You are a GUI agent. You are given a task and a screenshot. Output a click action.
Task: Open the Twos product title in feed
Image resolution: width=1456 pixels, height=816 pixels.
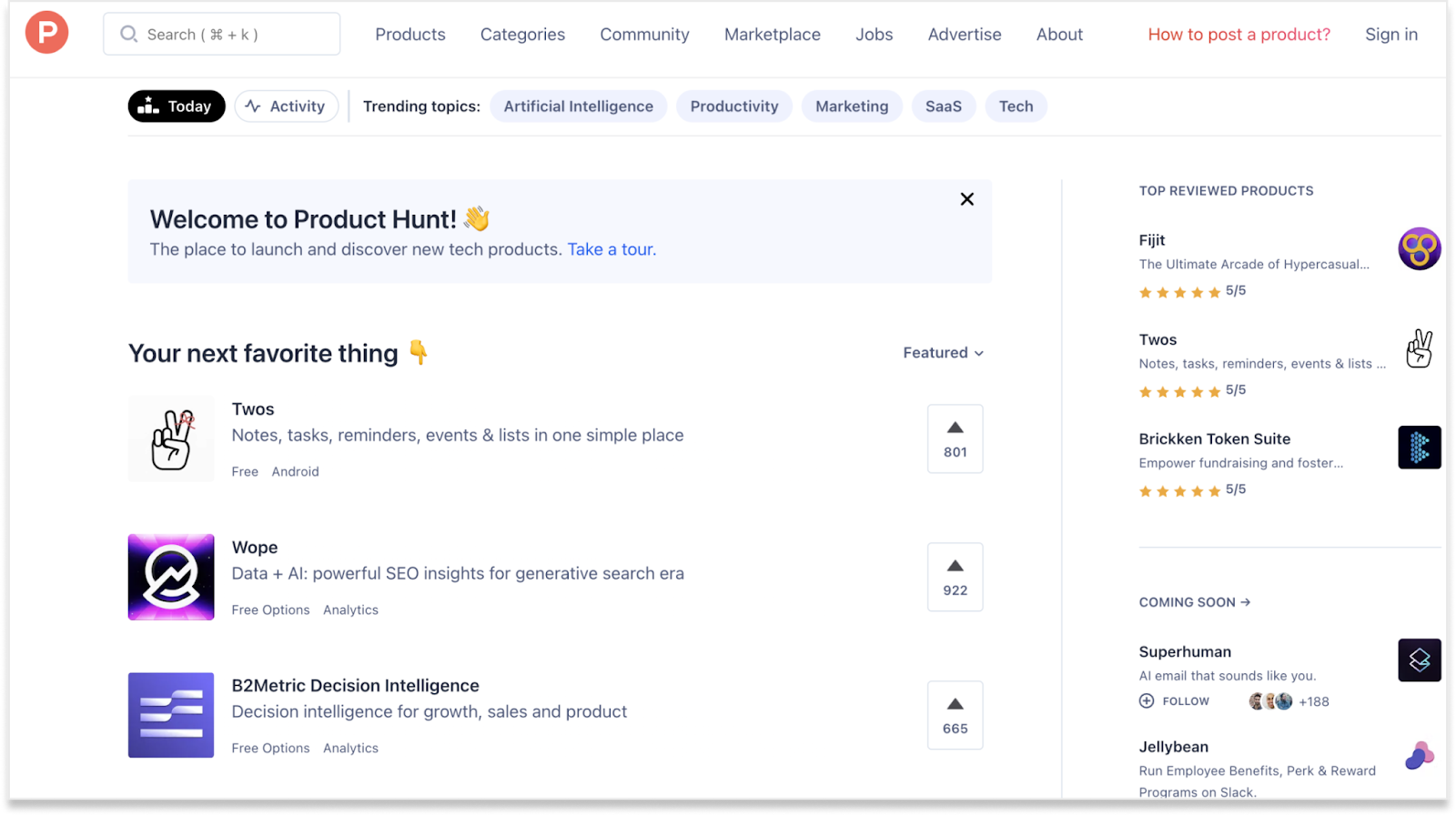253,409
